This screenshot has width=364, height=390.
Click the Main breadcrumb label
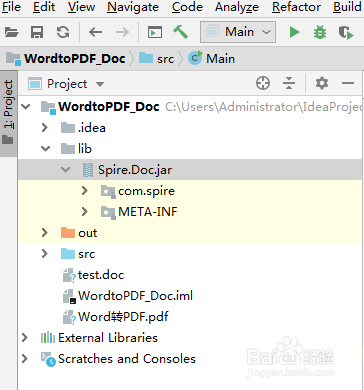pyautogui.click(x=220, y=59)
